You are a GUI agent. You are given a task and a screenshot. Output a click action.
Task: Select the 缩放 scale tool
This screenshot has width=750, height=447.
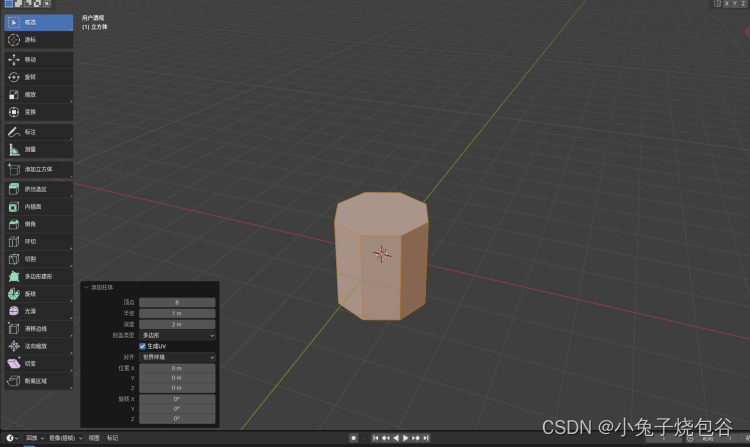point(39,95)
